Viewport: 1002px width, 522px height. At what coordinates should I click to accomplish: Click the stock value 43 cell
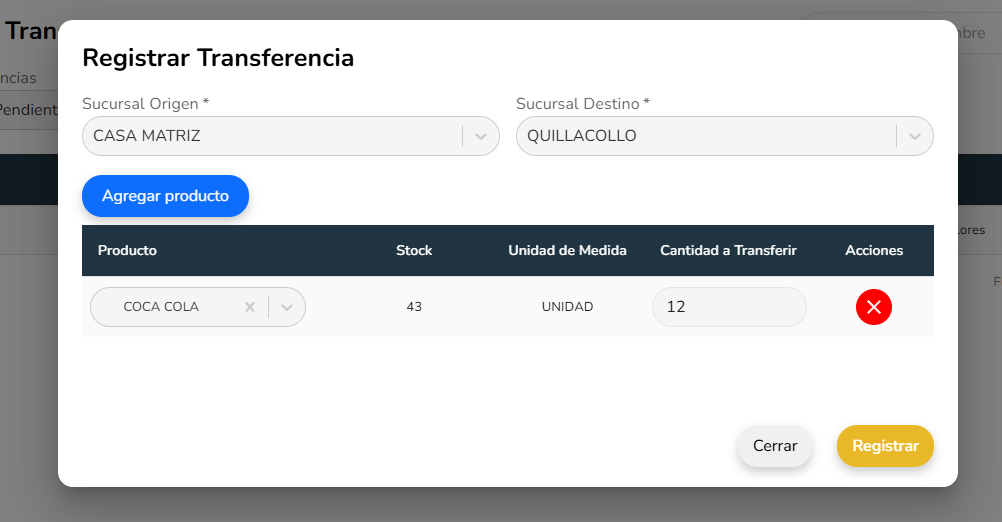[414, 307]
